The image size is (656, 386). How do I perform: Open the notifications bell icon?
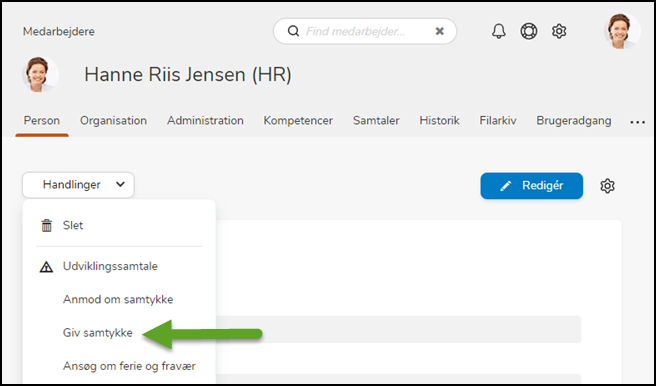498,31
